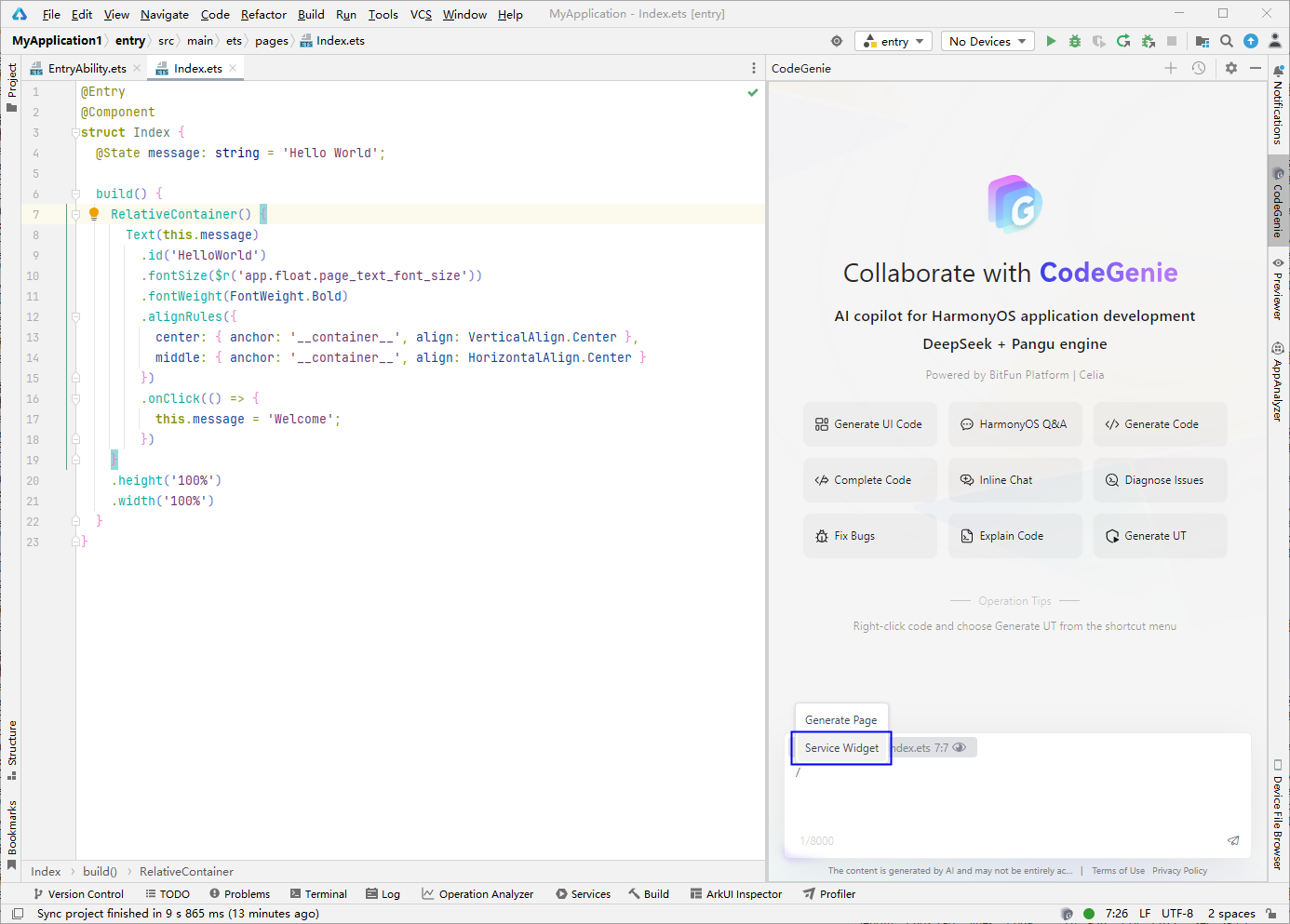Open CodeGenie settings via the gear icon

click(x=1231, y=67)
